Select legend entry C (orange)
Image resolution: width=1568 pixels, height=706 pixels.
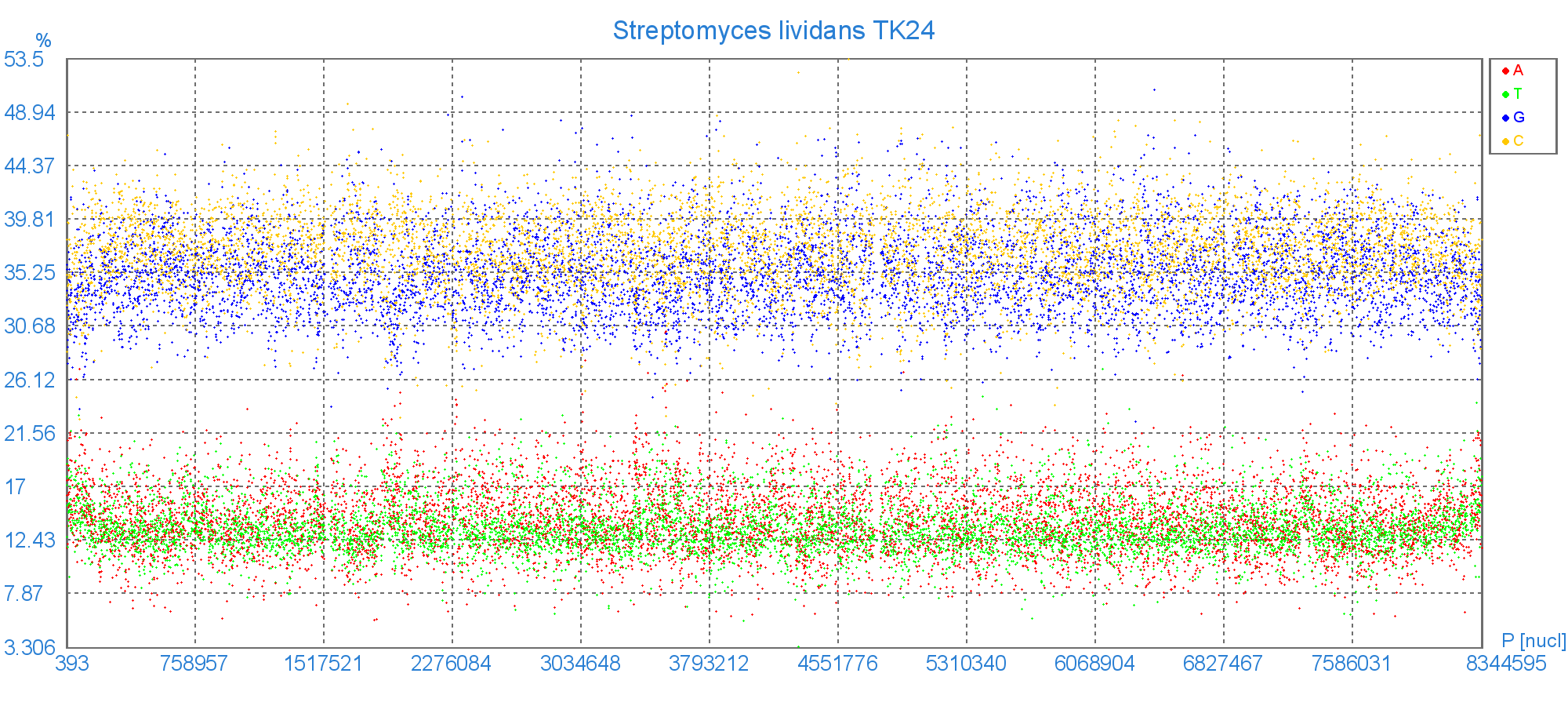coord(1513,141)
